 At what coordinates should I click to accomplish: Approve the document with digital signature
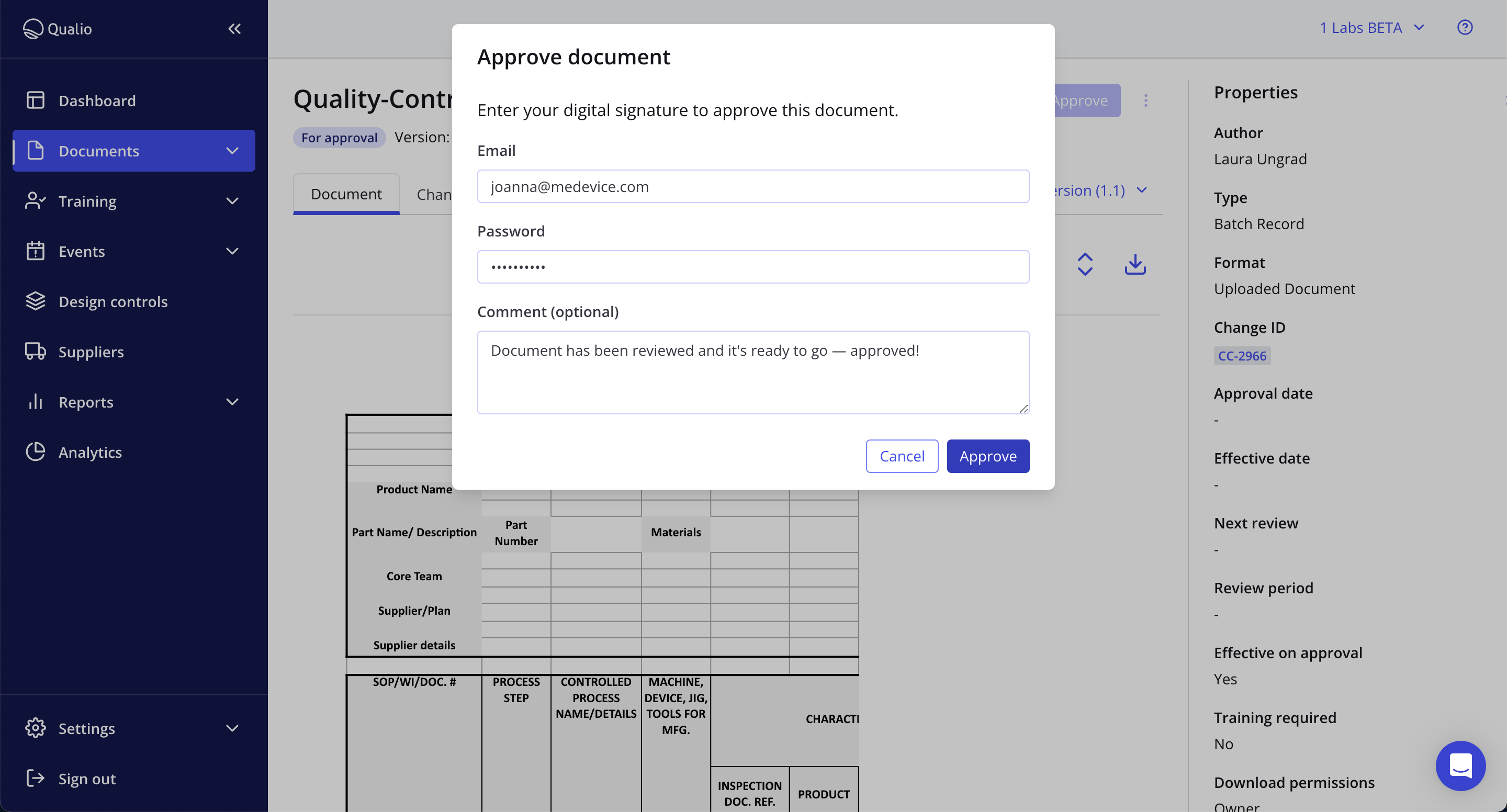[x=987, y=456]
